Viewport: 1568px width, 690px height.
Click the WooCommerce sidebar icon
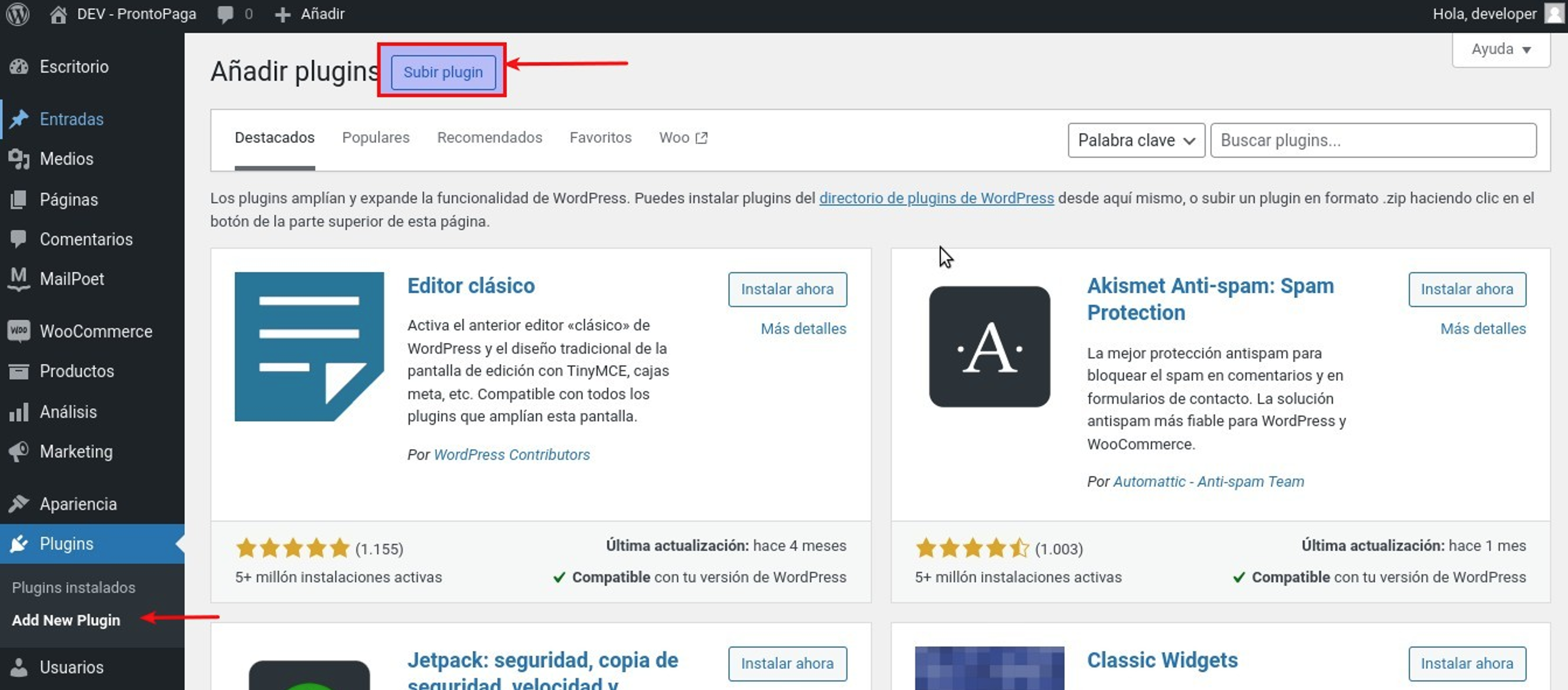pos(19,331)
